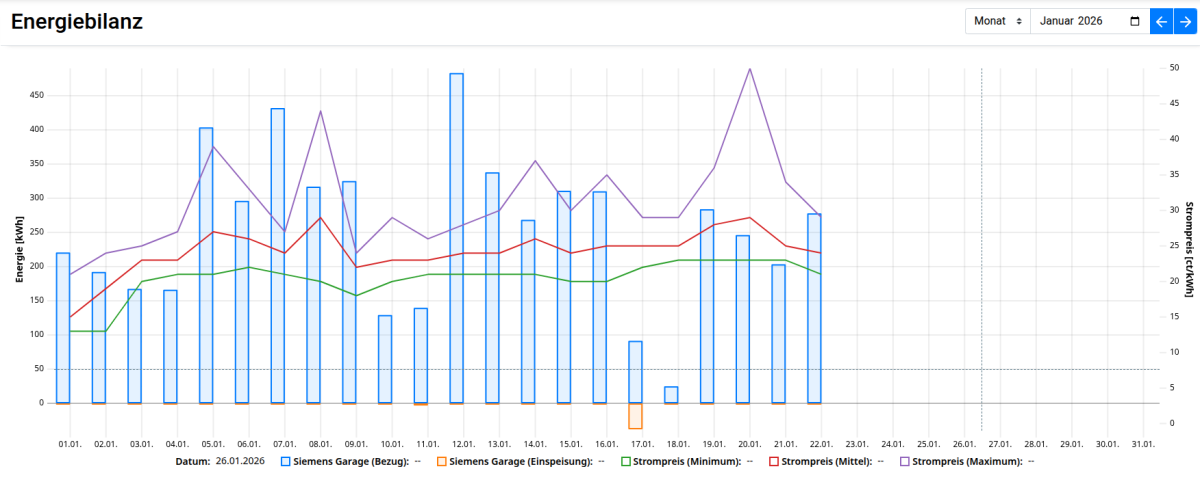Go to previous month with left arrow

pyautogui.click(x=1161, y=21)
